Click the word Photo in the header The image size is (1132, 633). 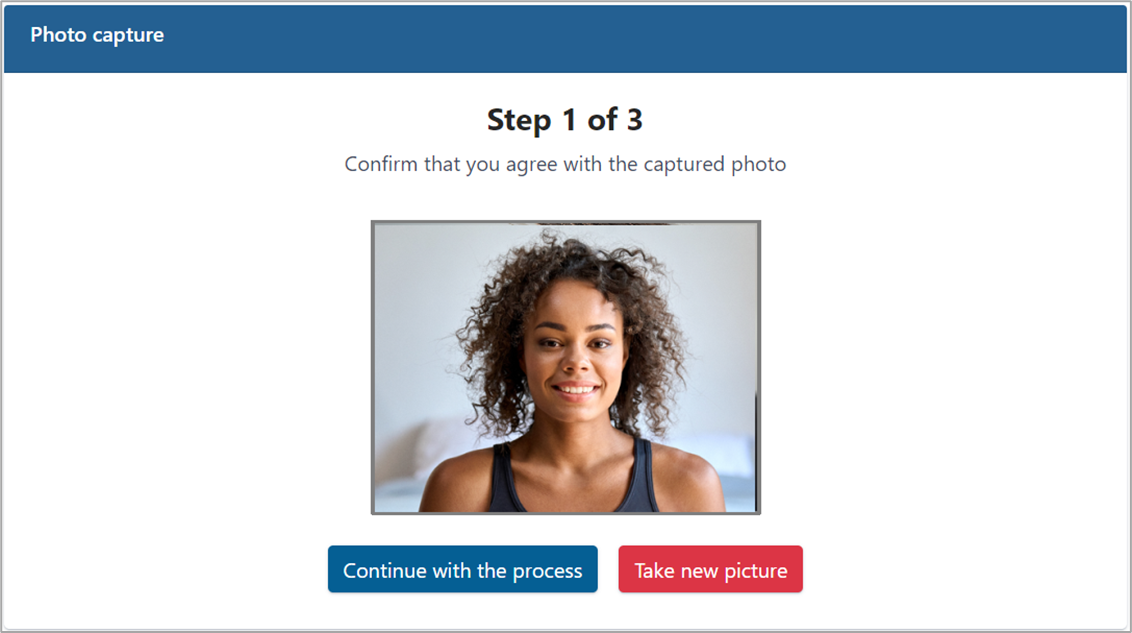click(x=58, y=35)
